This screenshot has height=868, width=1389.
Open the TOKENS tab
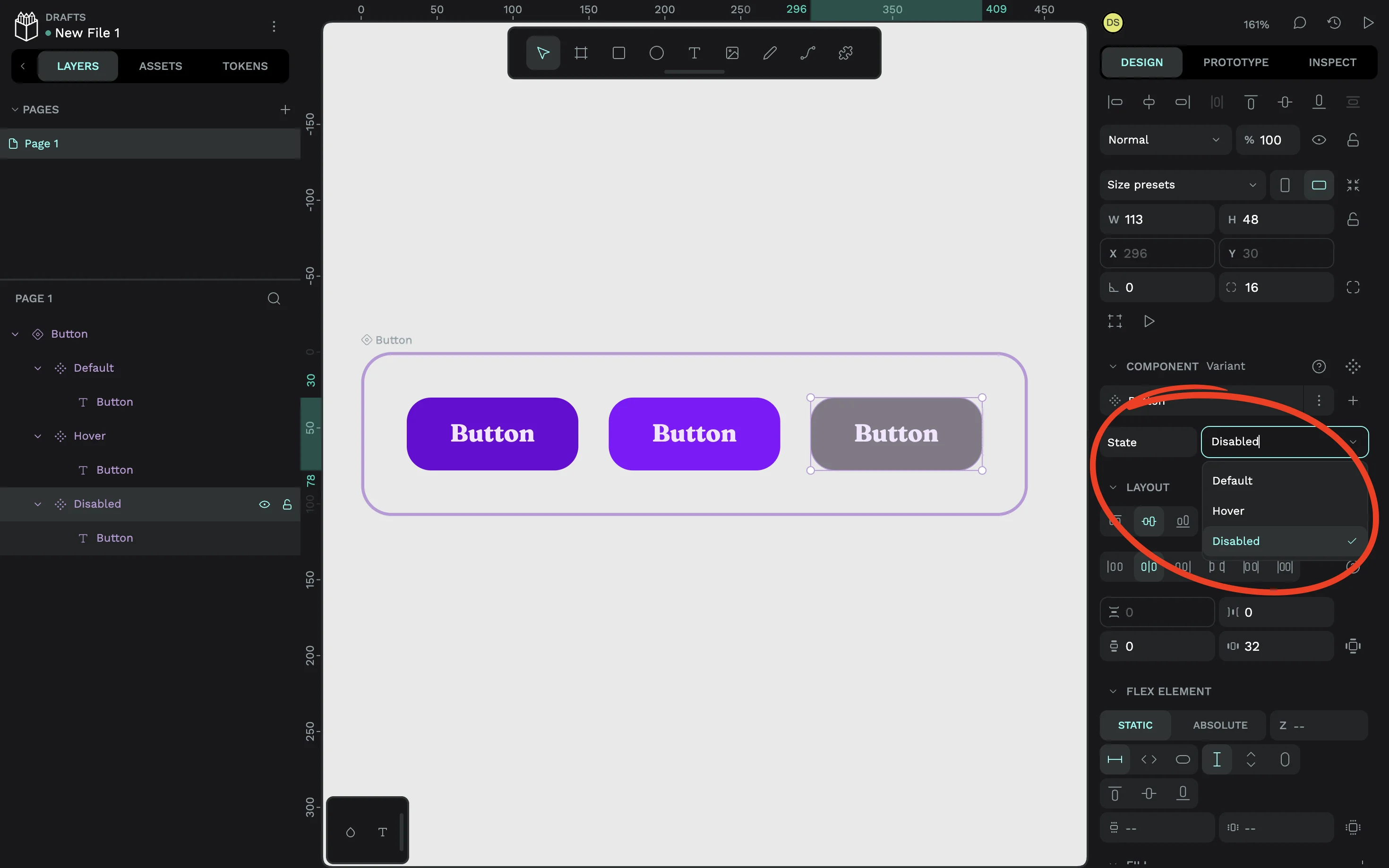(x=245, y=66)
